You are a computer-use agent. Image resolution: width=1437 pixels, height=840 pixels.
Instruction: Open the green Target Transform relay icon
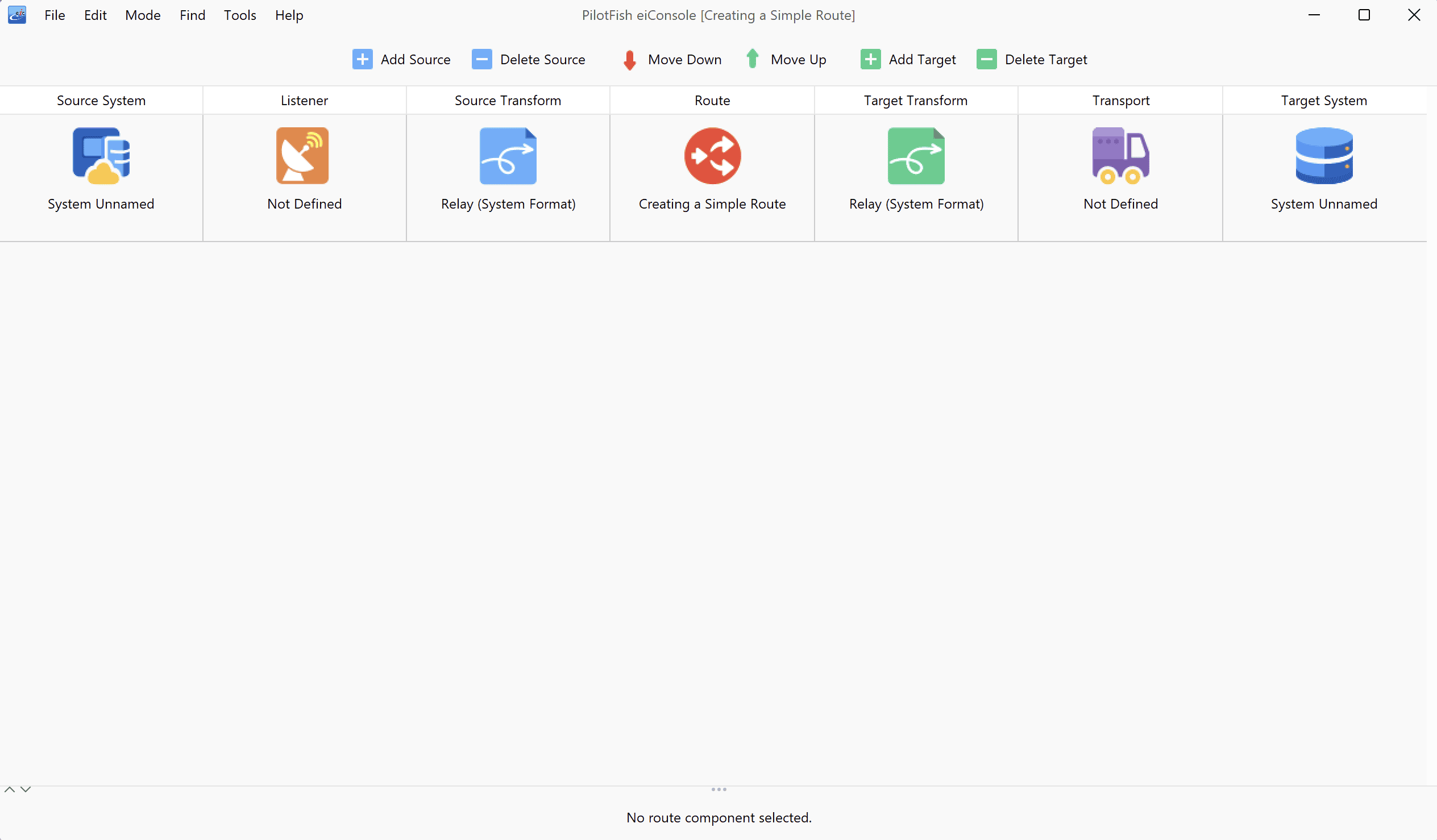click(916, 156)
